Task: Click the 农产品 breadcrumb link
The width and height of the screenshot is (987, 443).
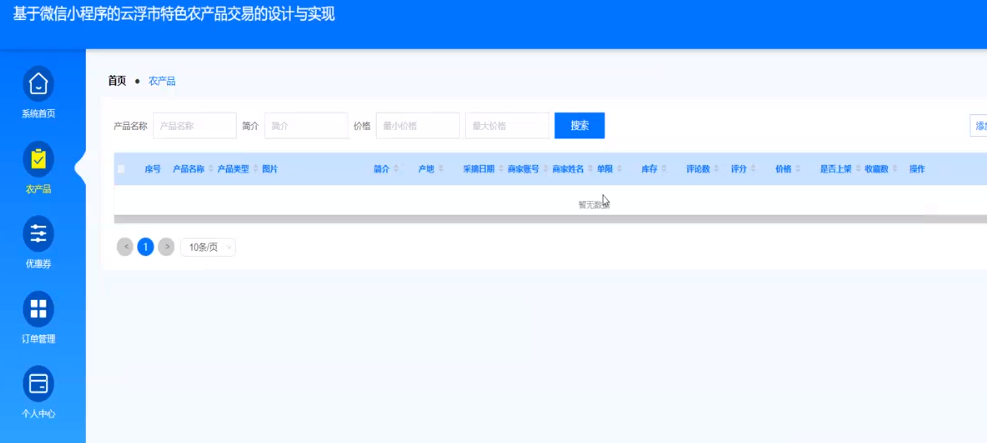Action: point(162,81)
